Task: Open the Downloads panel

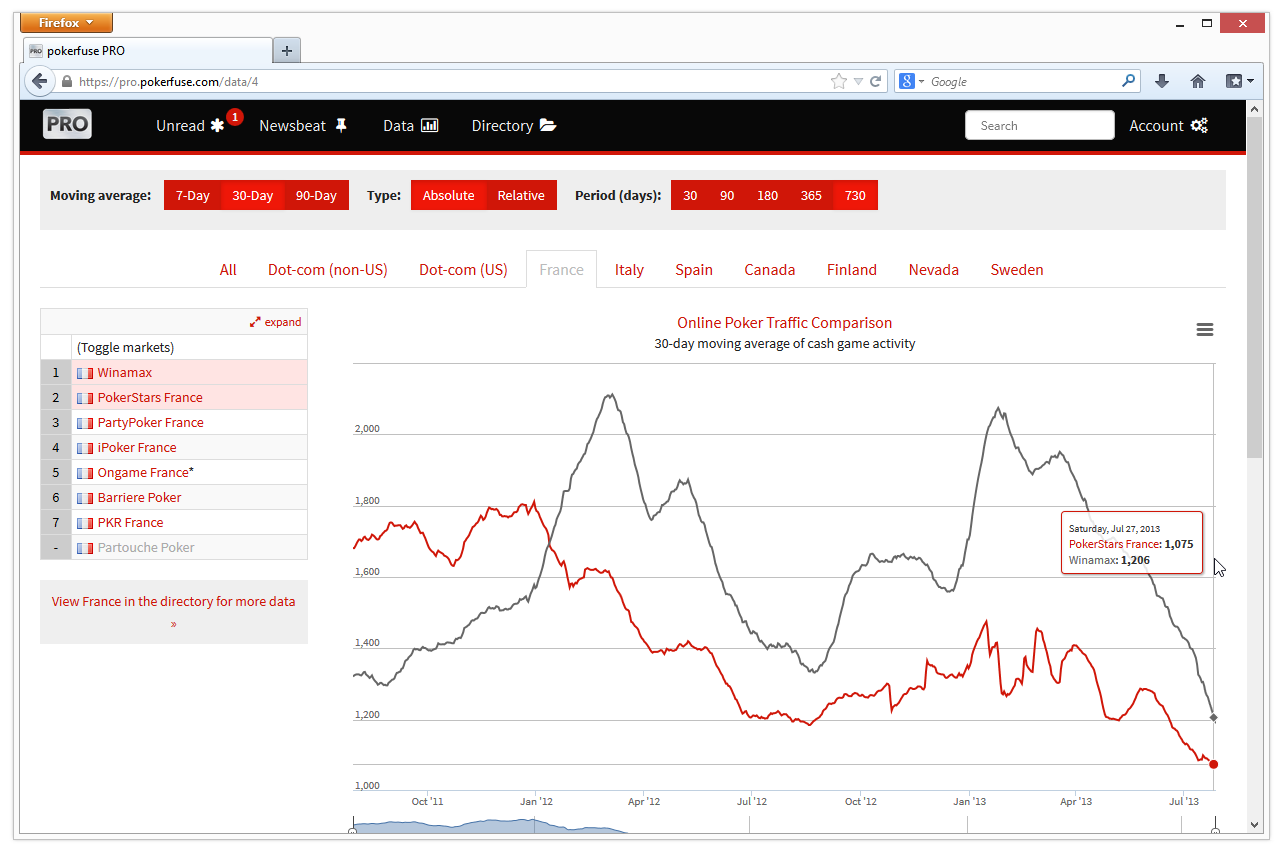Action: pyautogui.click(x=1162, y=82)
